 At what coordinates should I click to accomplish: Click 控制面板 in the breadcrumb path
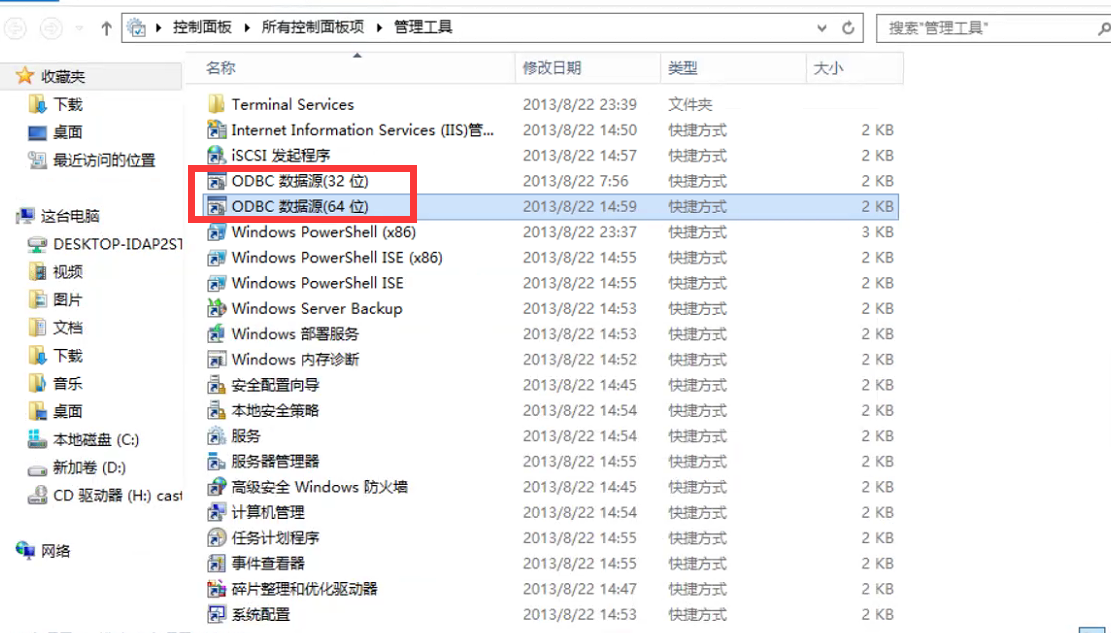point(202,28)
